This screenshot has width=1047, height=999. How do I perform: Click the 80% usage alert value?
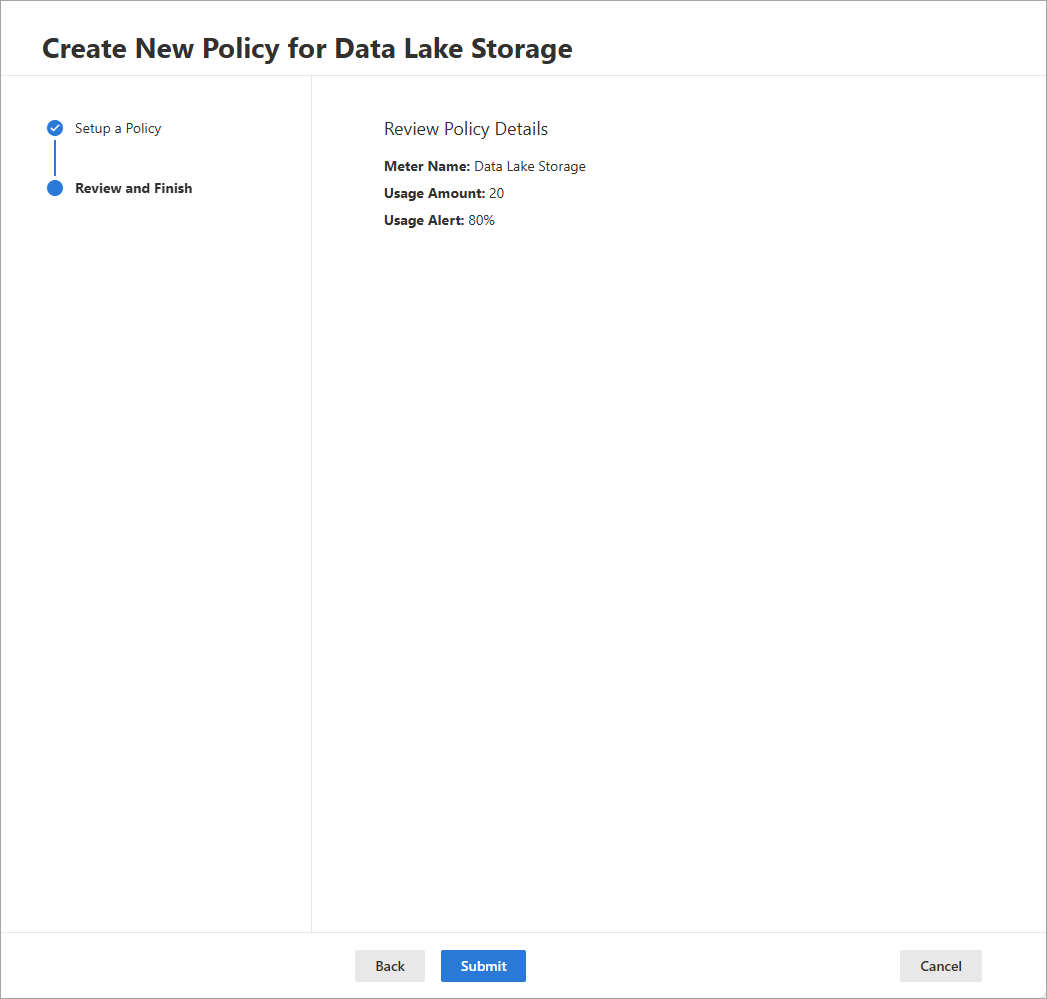tap(482, 220)
